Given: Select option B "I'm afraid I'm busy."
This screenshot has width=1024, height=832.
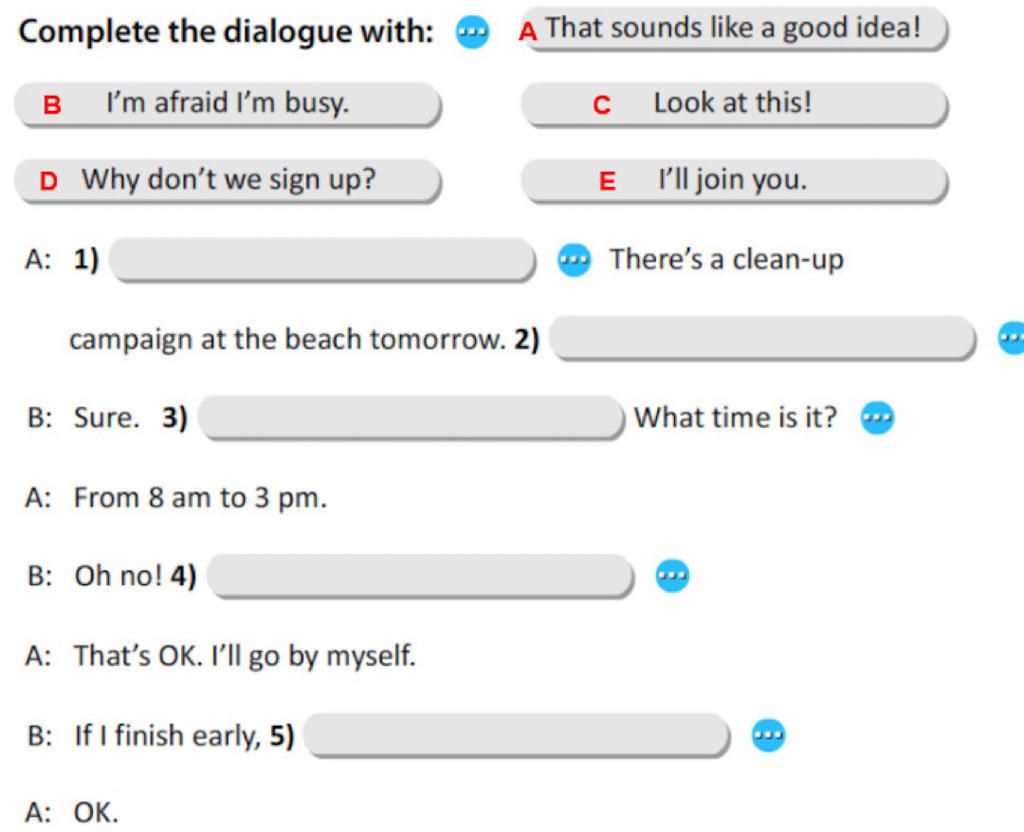Looking at the screenshot, I should [x=228, y=104].
